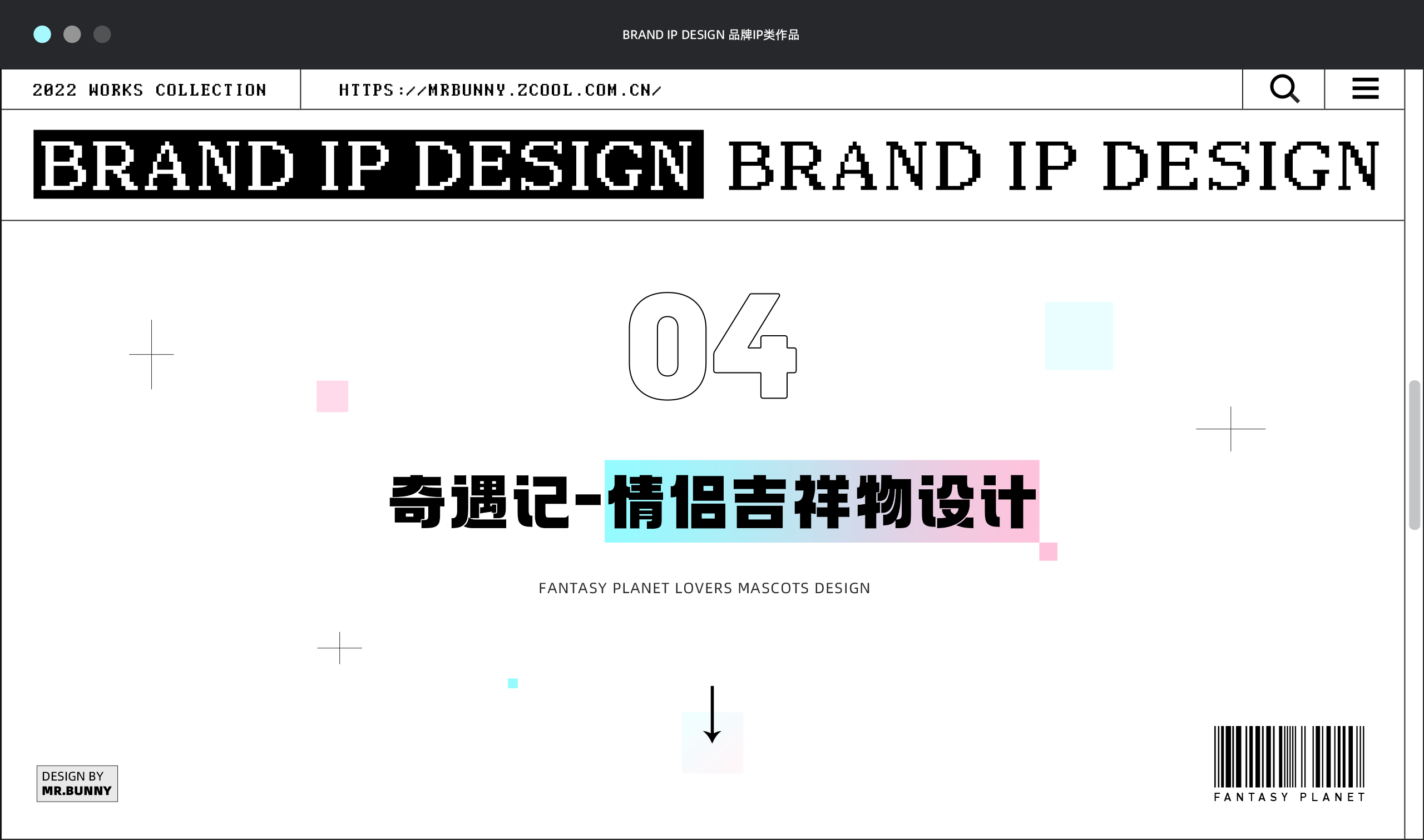Viewport: 1424px width, 840px height.
Task: Click the Fantasy Planet barcode
Action: coord(1289,757)
